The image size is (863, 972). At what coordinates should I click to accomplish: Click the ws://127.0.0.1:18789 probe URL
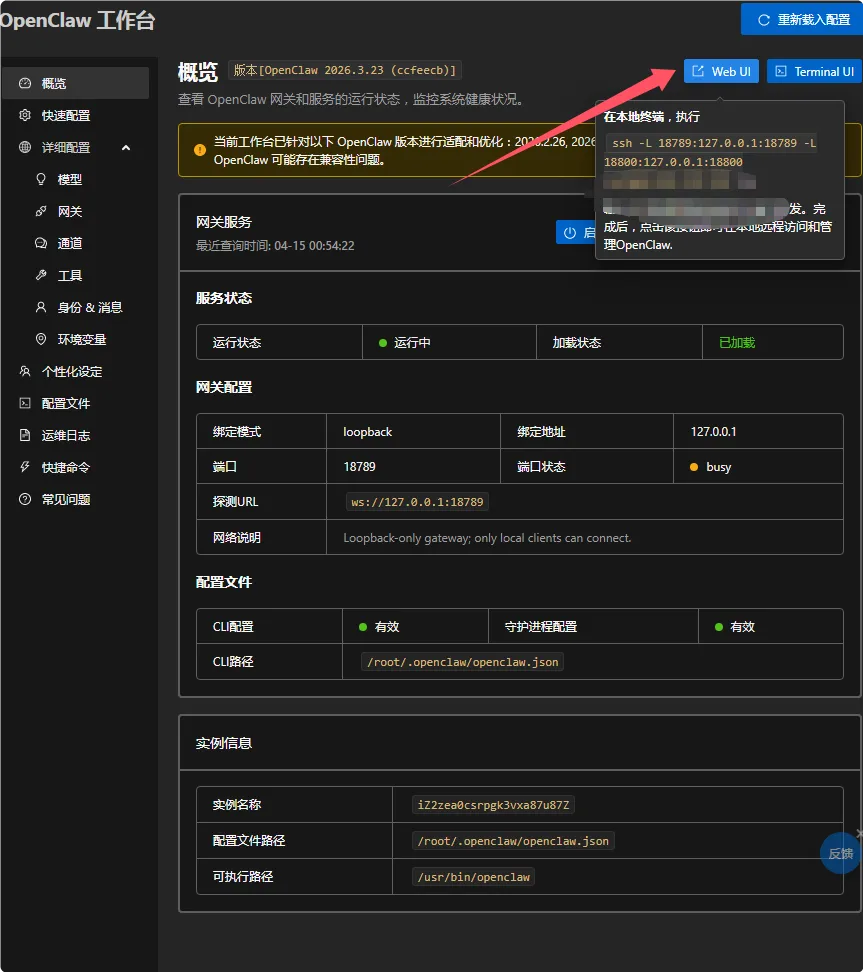coord(417,501)
